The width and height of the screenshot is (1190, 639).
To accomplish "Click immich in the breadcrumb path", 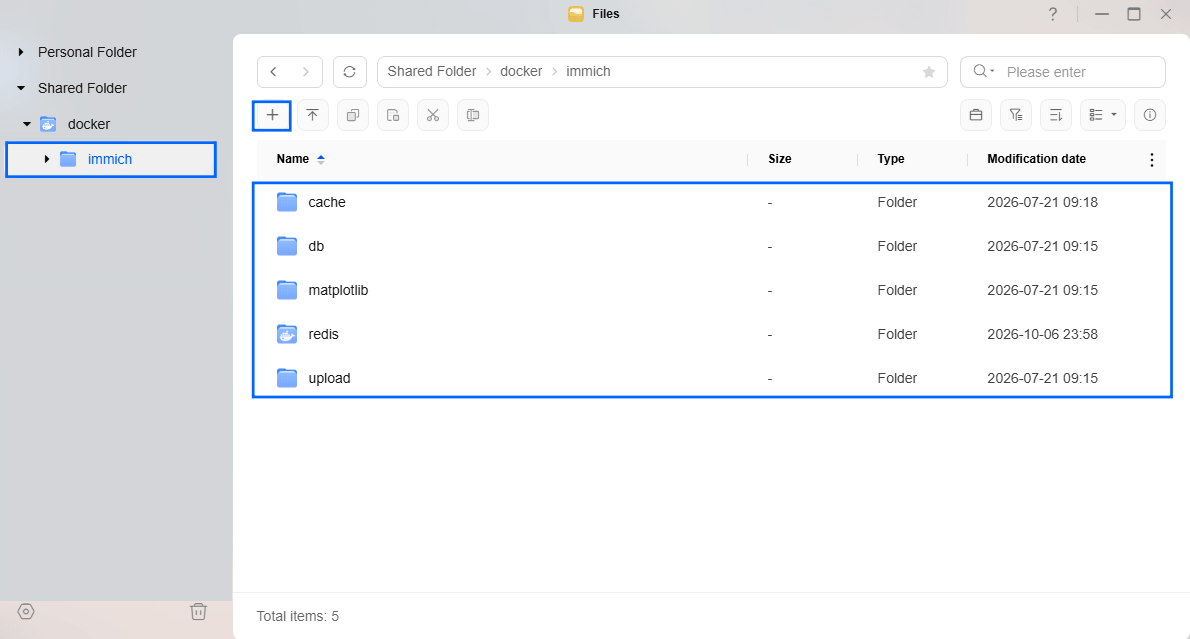I will [x=588, y=71].
